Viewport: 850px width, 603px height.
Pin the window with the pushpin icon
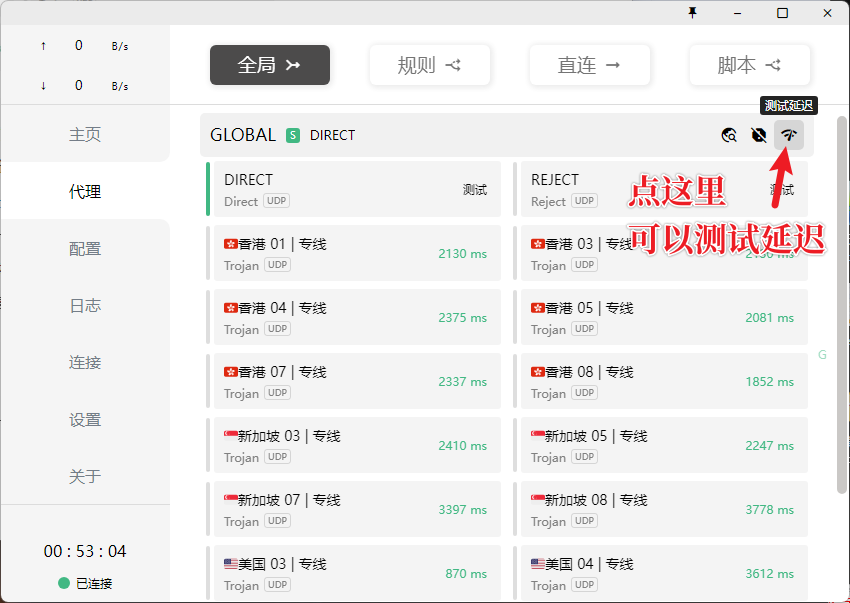pyautogui.click(x=692, y=12)
